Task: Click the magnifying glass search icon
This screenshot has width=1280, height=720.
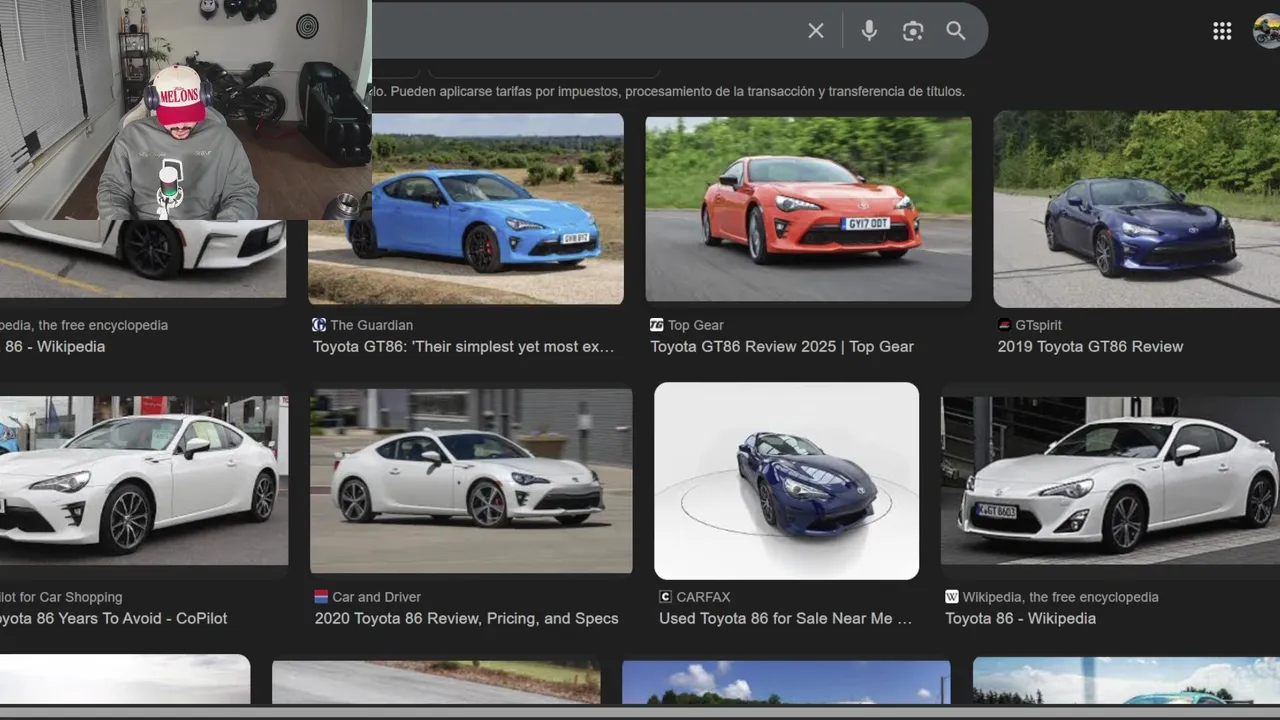Action: tap(956, 31)
